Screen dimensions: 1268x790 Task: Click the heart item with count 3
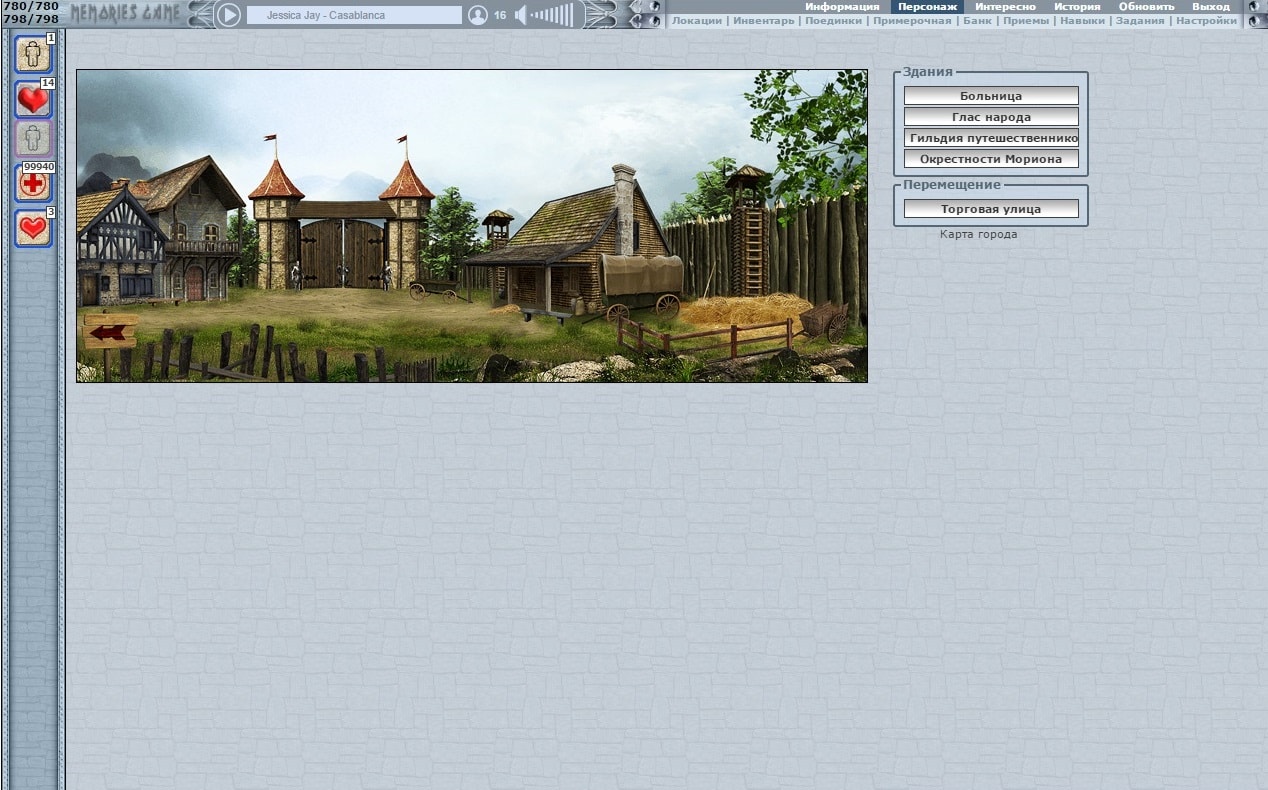pos(32,228)
